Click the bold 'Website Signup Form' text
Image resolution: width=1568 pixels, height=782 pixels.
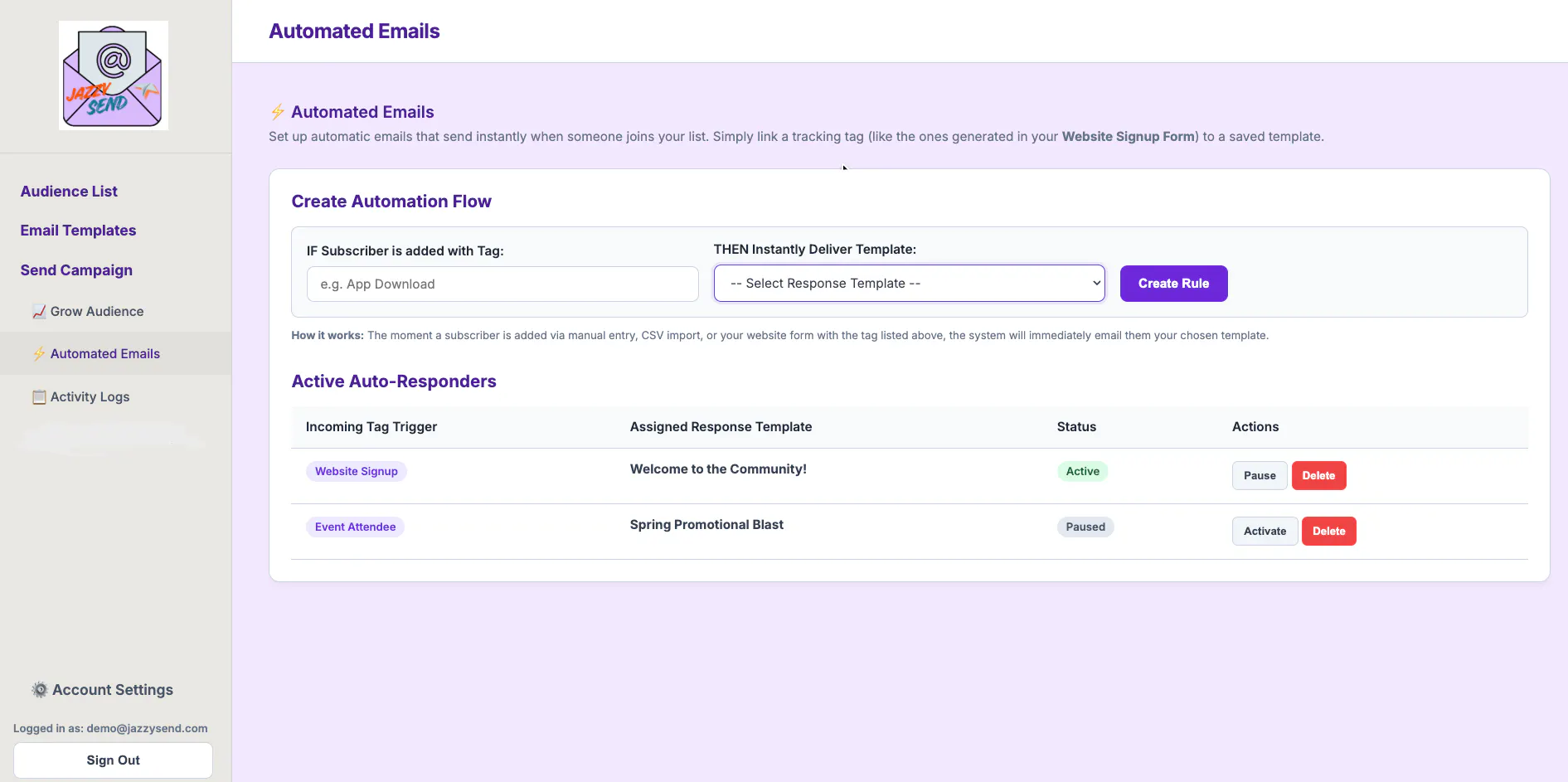(x=1129, y=137)
